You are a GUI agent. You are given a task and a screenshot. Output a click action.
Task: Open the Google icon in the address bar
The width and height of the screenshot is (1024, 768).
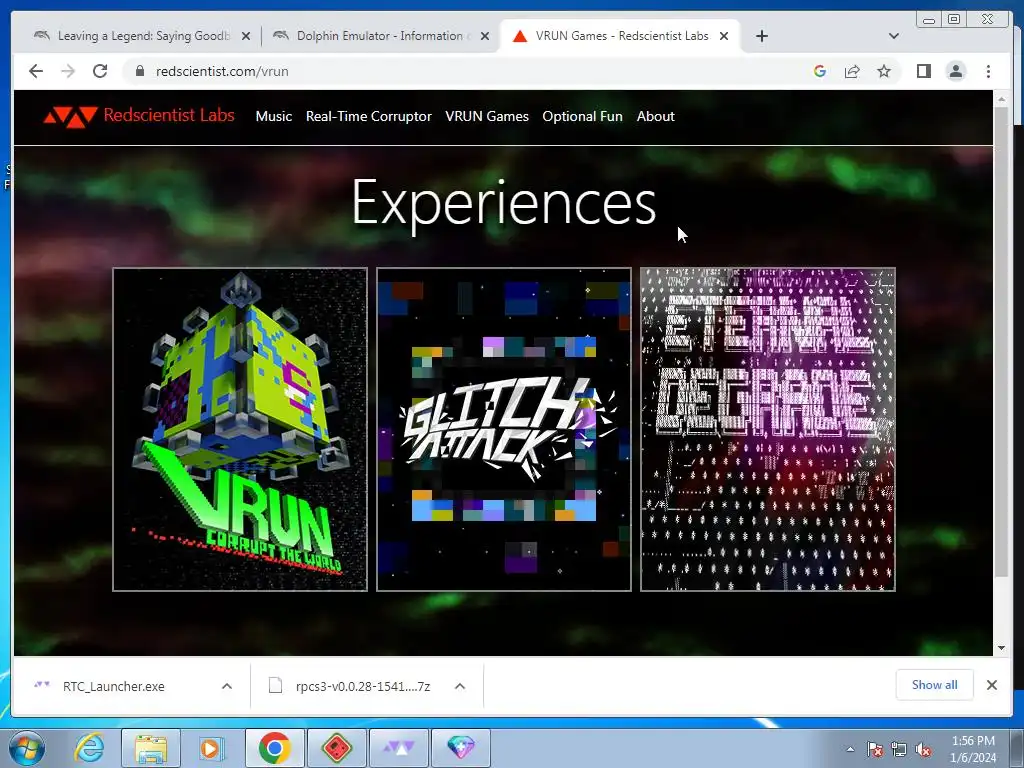coord(820,71)
